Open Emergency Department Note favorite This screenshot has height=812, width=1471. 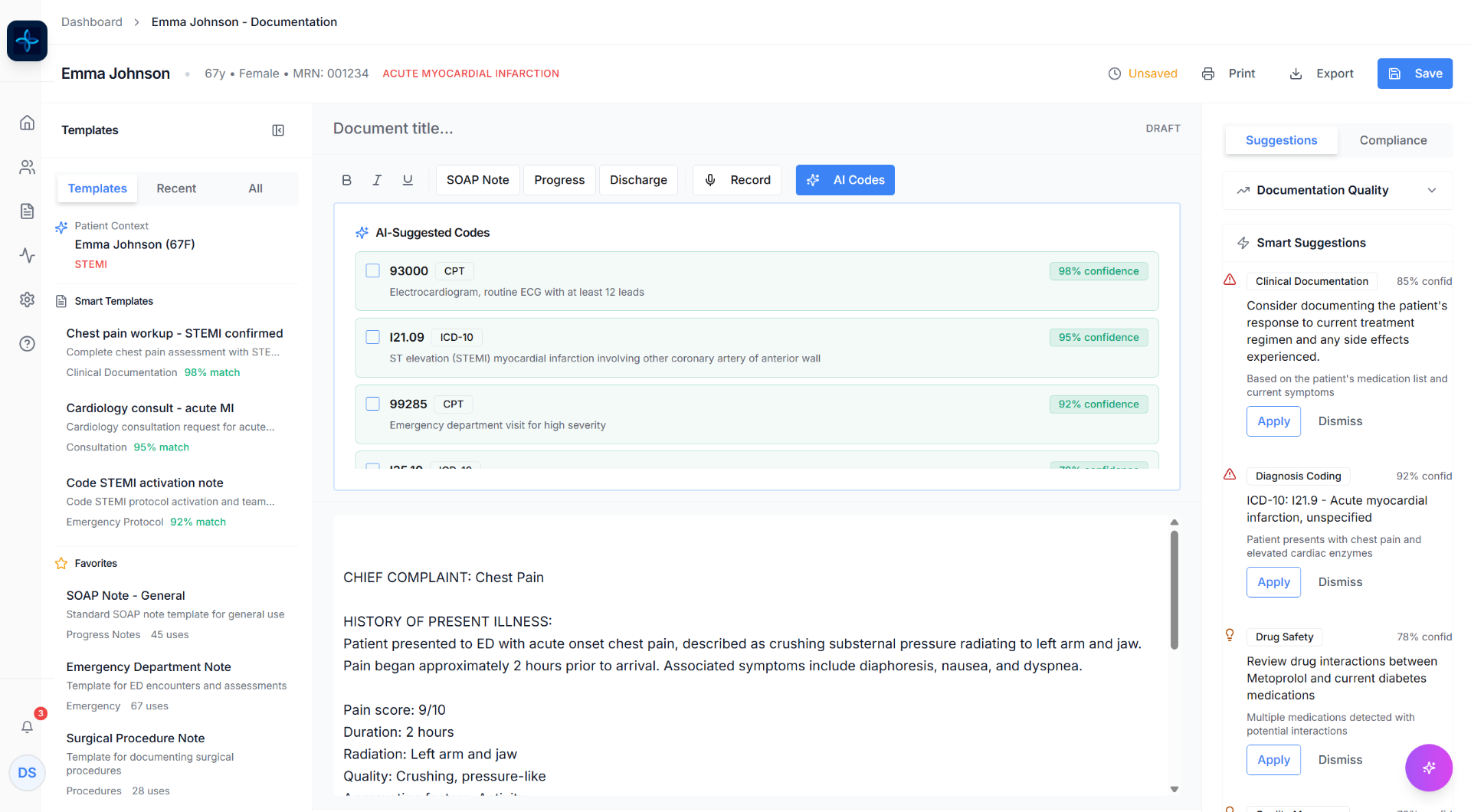[x=176, y=686]
